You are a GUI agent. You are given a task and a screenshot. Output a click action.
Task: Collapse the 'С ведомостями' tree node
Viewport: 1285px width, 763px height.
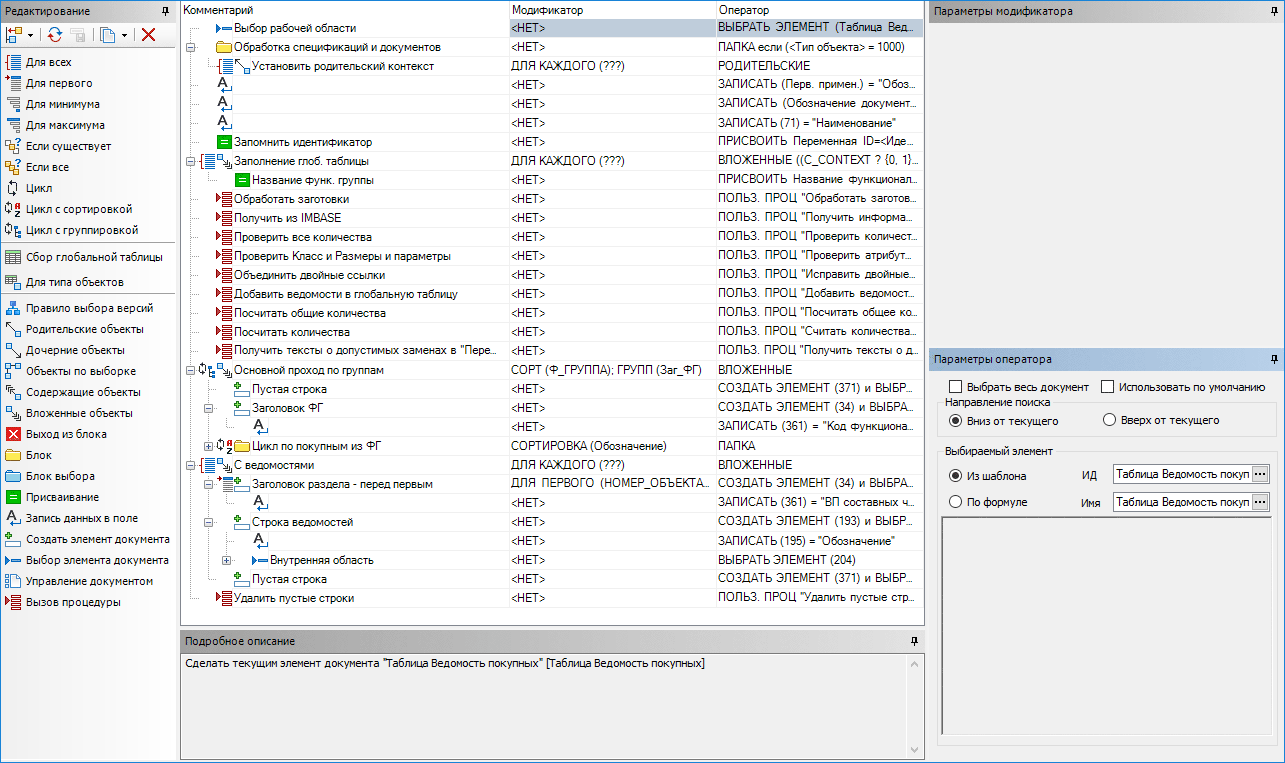pyautogui.click(x=191, y=465)
